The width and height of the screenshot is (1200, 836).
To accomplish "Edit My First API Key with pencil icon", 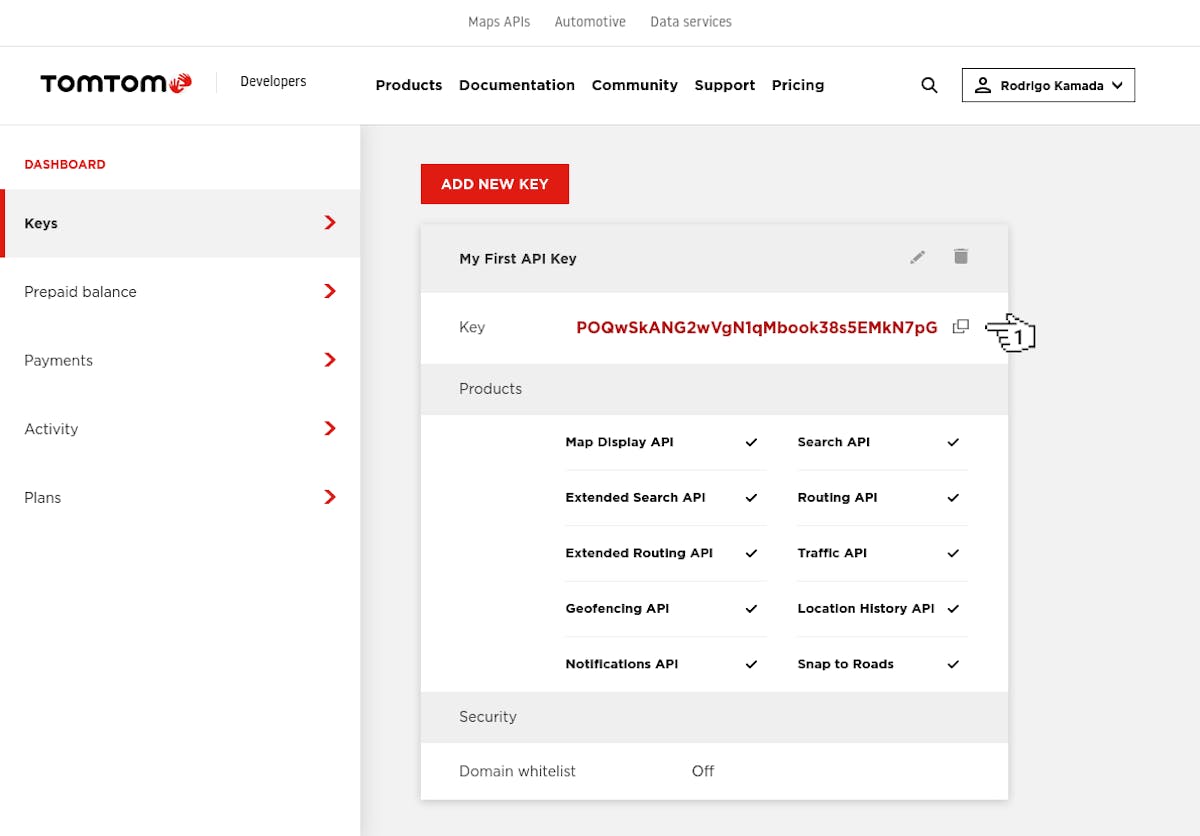I will click(917, 258).
